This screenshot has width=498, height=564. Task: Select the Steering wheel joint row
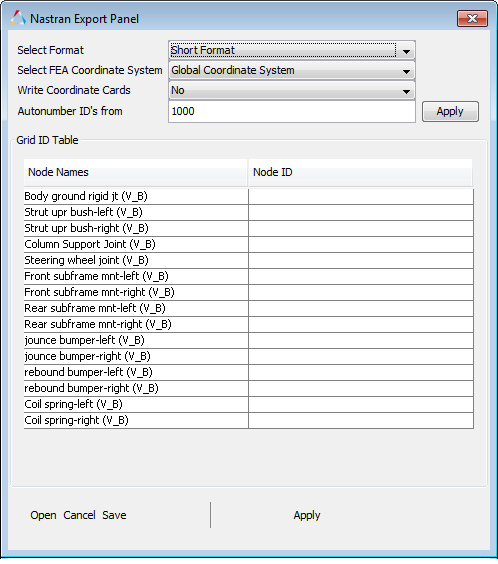[x=248, y=260]
